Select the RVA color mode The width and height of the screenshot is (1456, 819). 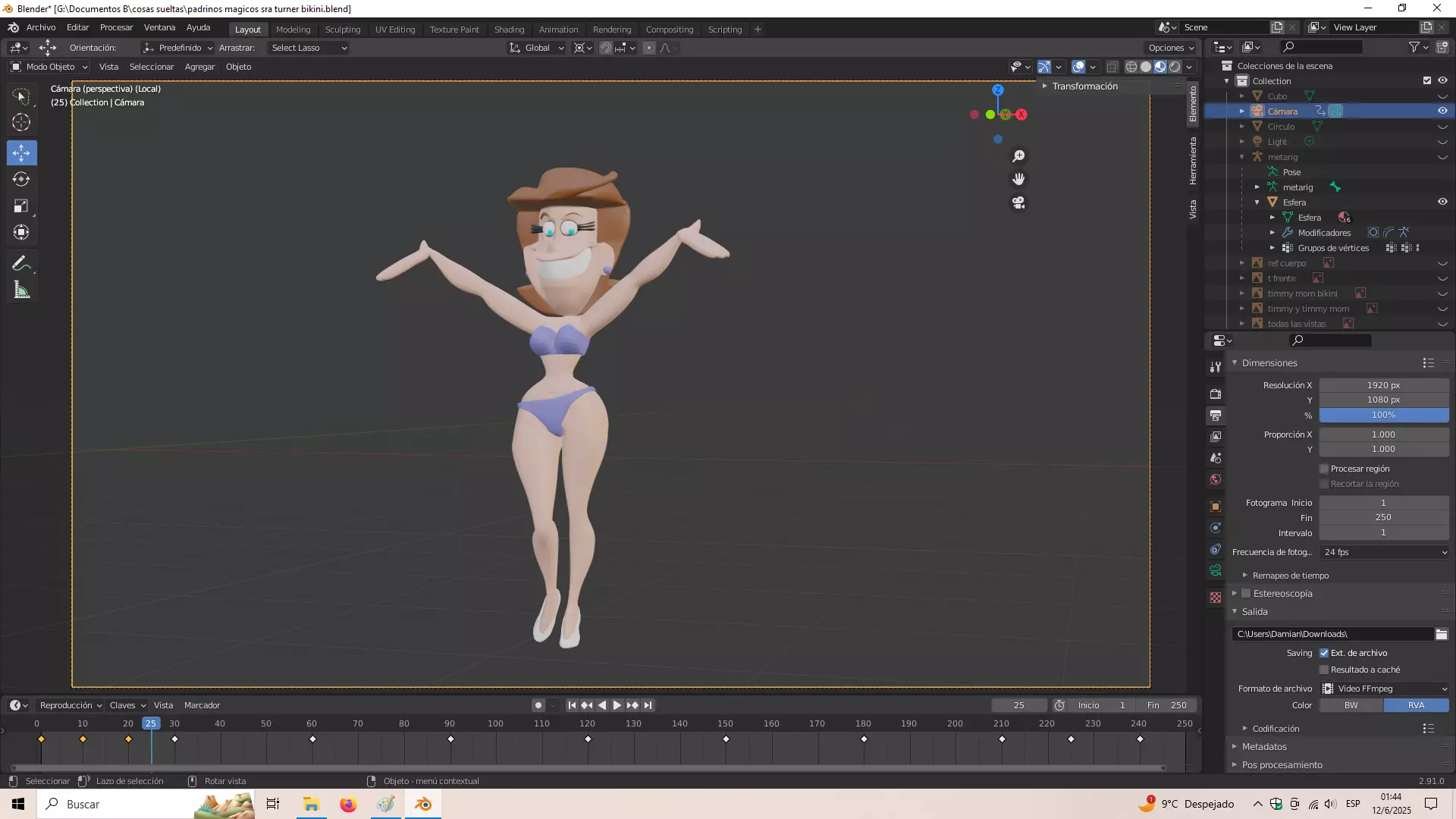[1417, 705]
